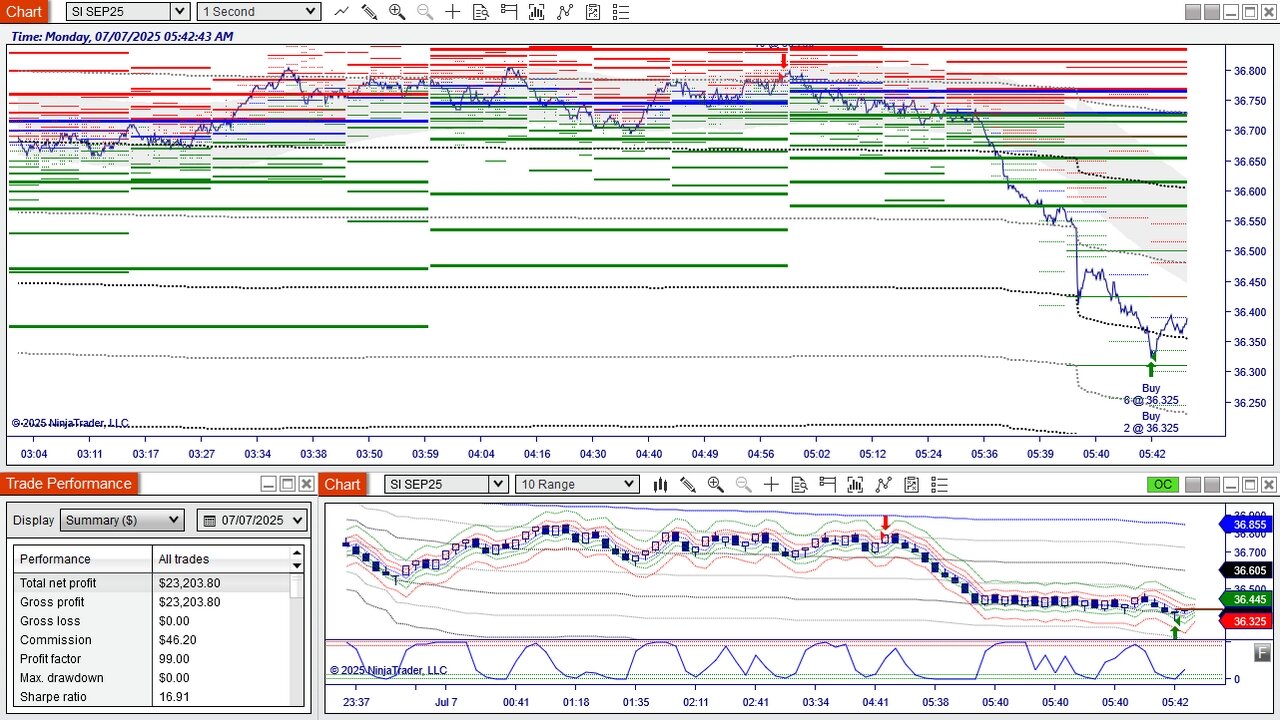1280x720 pixels.
Task: Open the 1 Second interval dropdown
Action: pyautogui.click(x=258, y=12)
